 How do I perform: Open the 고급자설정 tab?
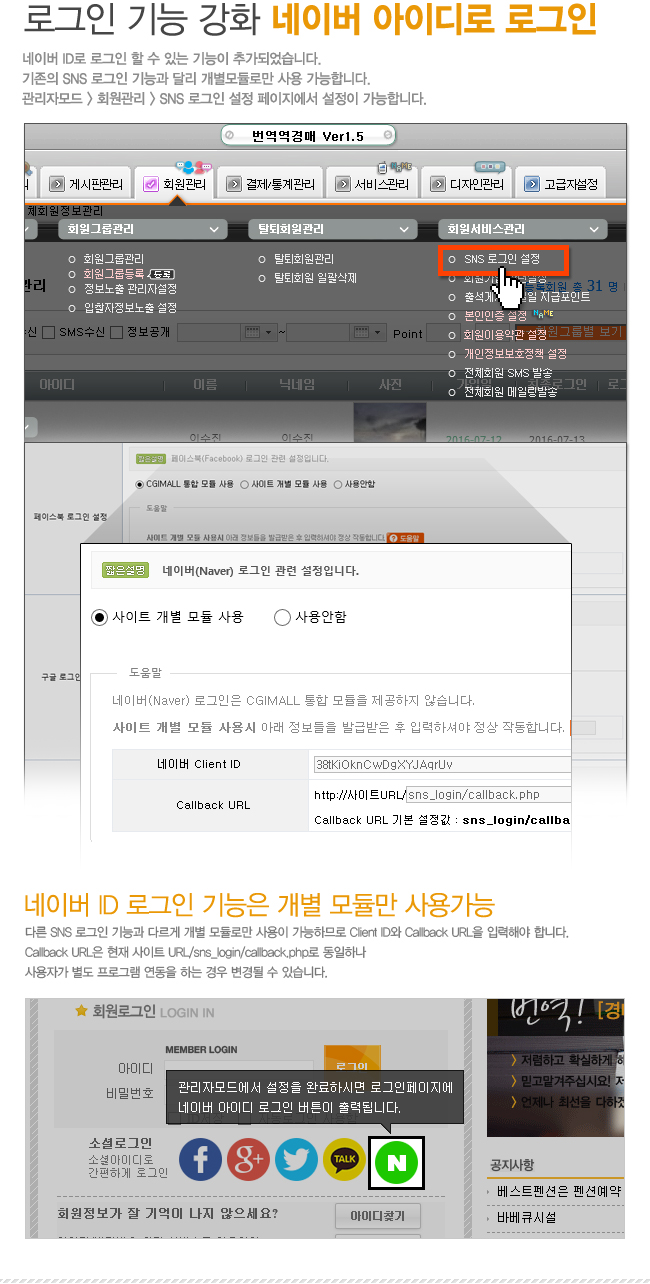tap(559, 184)
